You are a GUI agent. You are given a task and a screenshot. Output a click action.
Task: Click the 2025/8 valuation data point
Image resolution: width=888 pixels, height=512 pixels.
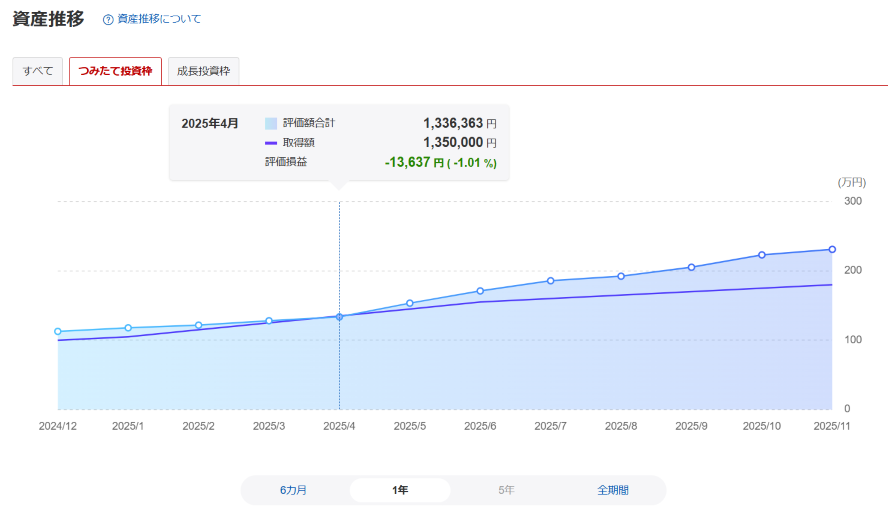tap(621, 276)
